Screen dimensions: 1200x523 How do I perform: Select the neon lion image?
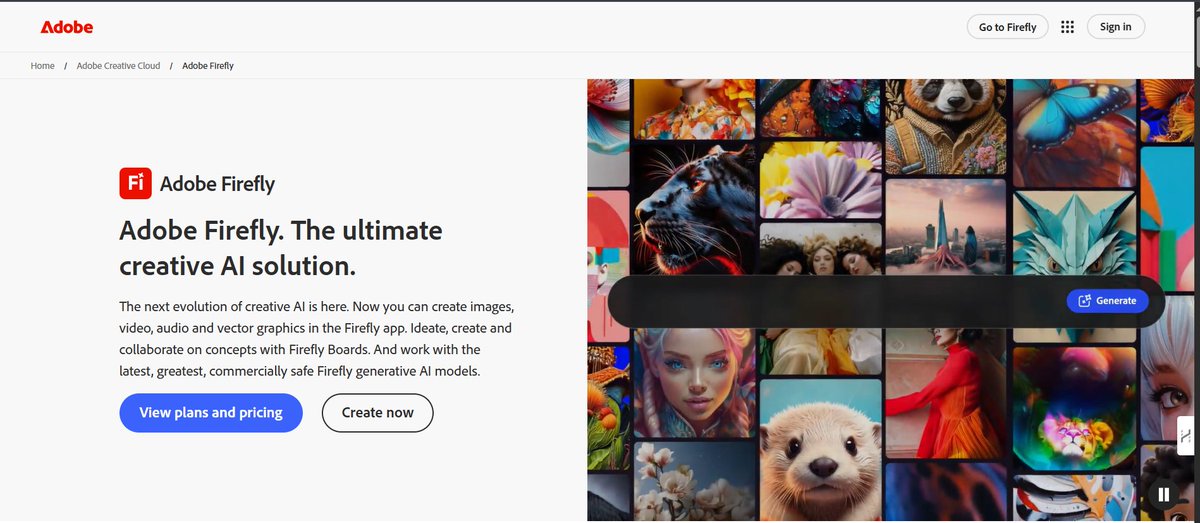point(1074,408)
